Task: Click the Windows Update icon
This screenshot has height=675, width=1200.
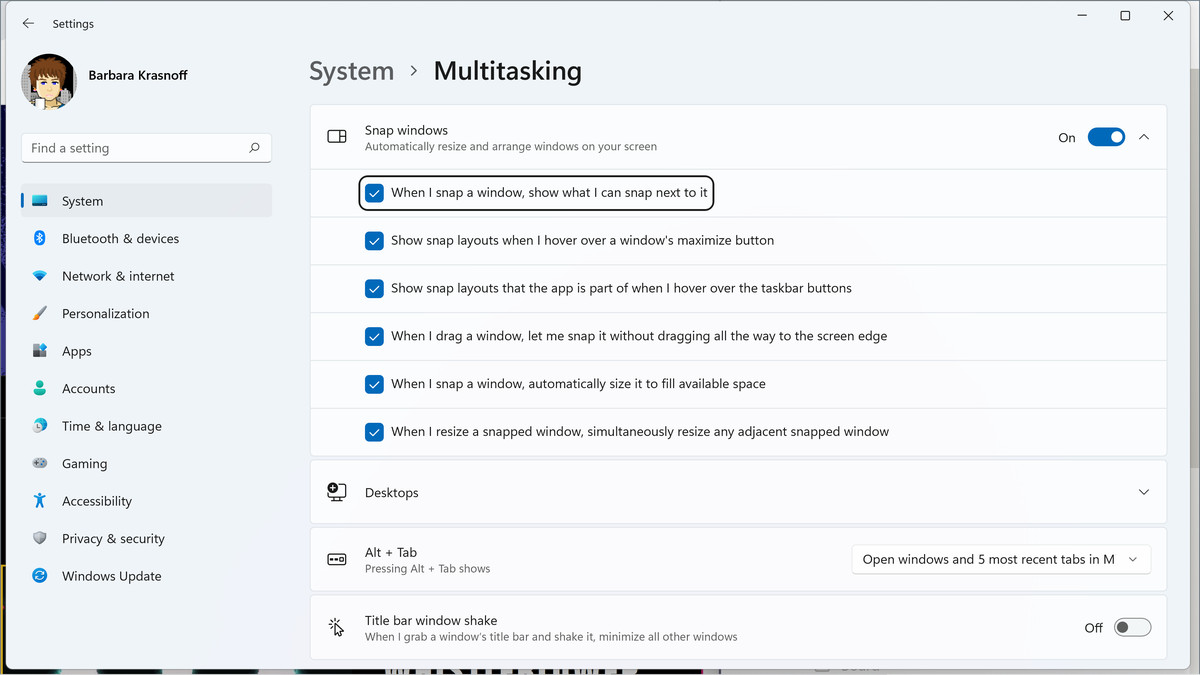Action: click(x=38, y=576)
